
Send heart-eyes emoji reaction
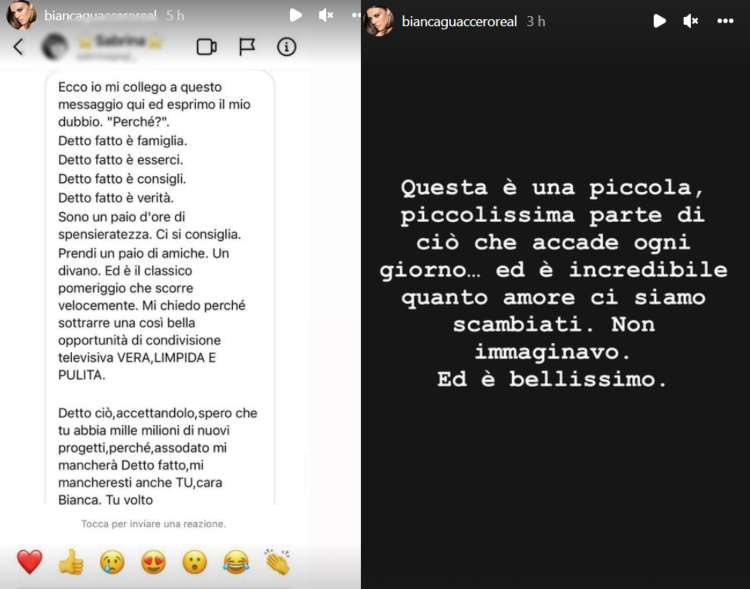point(154,562)
